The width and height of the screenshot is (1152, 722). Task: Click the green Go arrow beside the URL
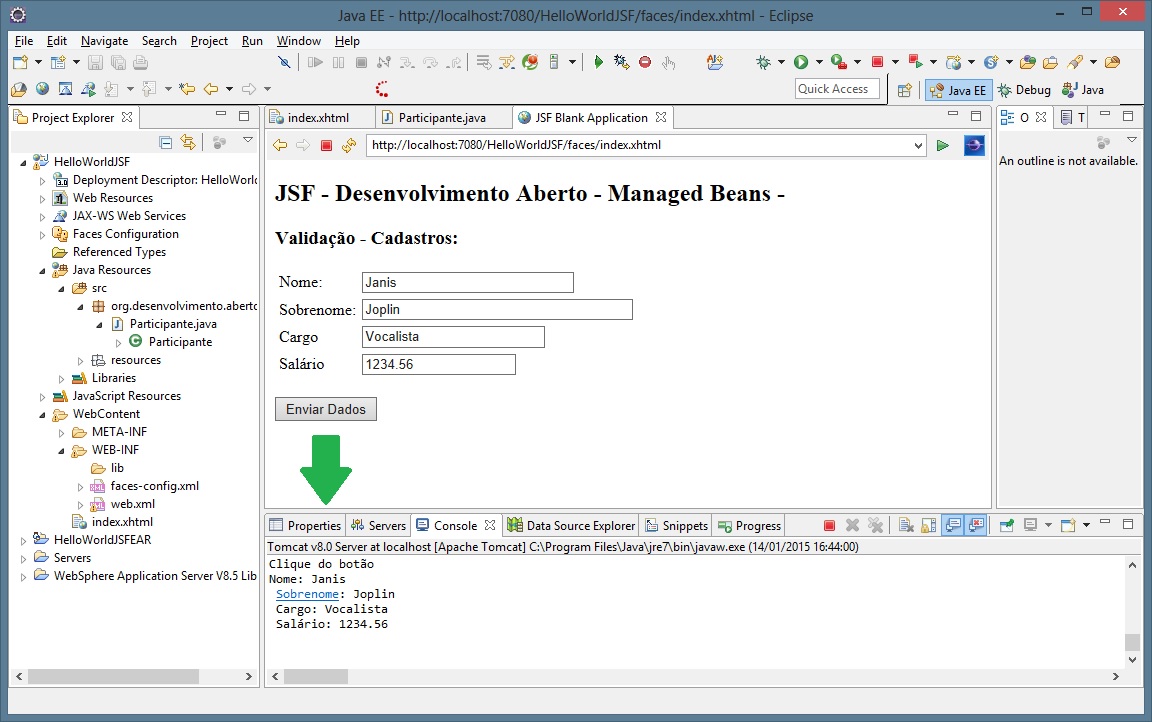[942, 146]
